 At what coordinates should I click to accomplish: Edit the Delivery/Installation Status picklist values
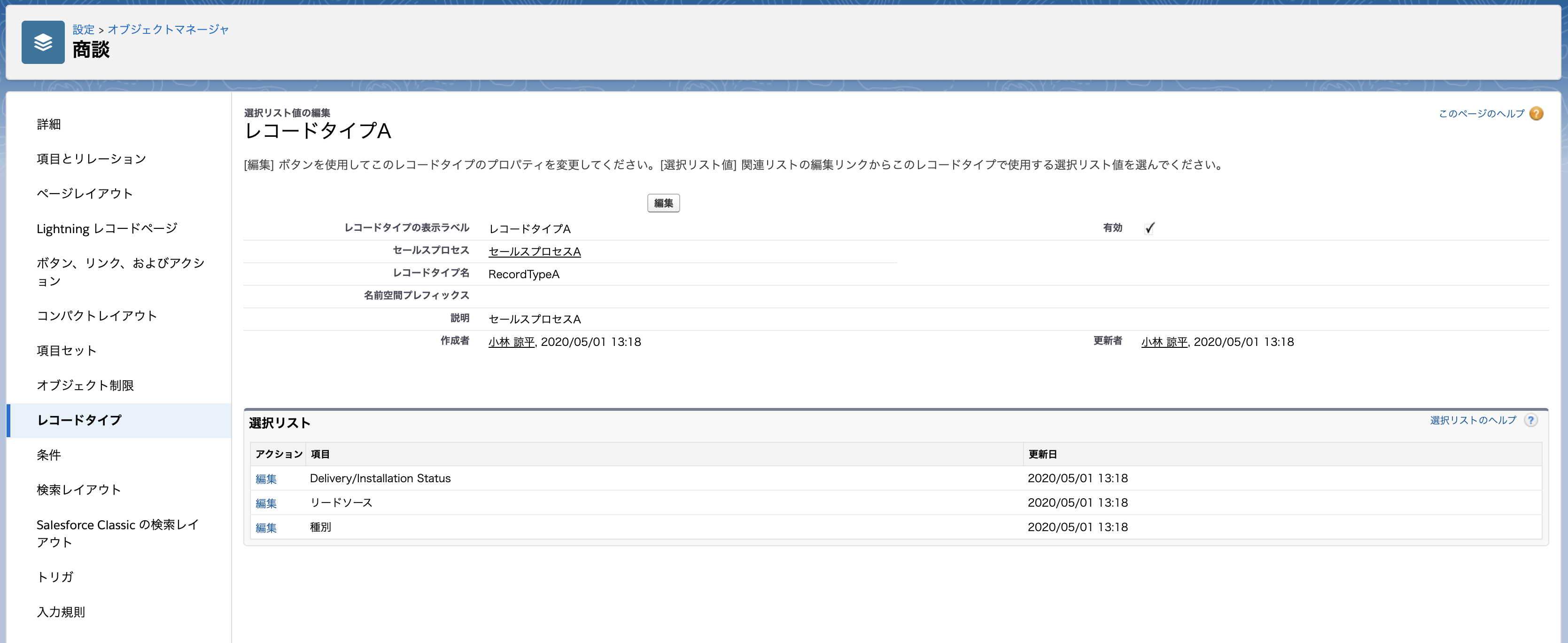(267, 478)
